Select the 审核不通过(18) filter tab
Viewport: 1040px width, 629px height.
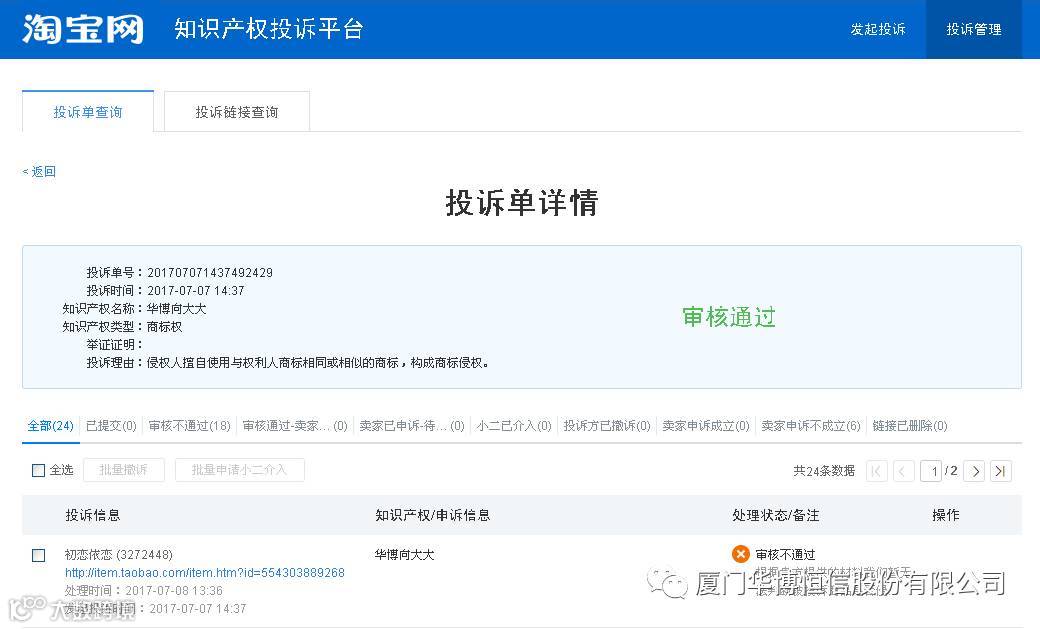(190, 426)
